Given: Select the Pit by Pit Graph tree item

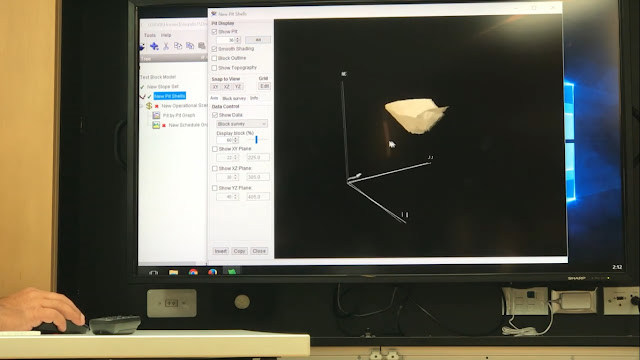Looking at the screenshot, I should pos(179,116).
